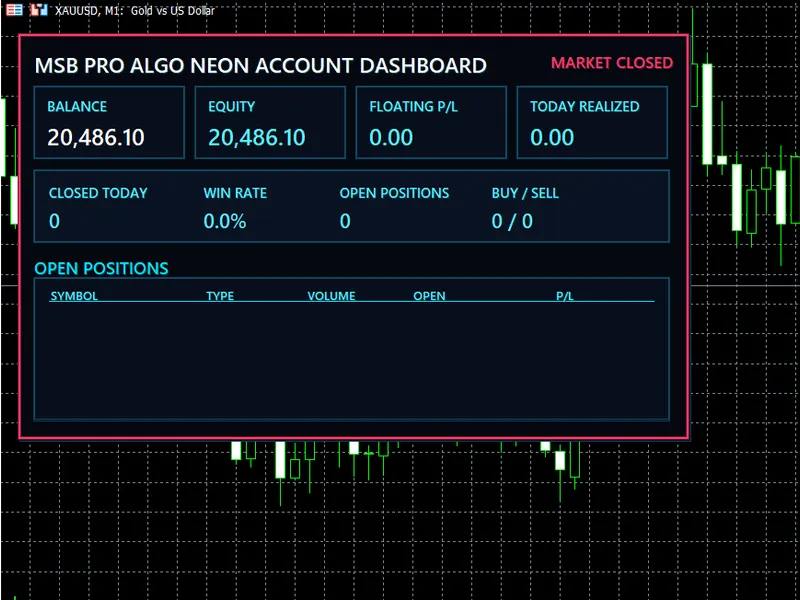Click the candlestick chart icon beside XAUUSD

point(39,10)
